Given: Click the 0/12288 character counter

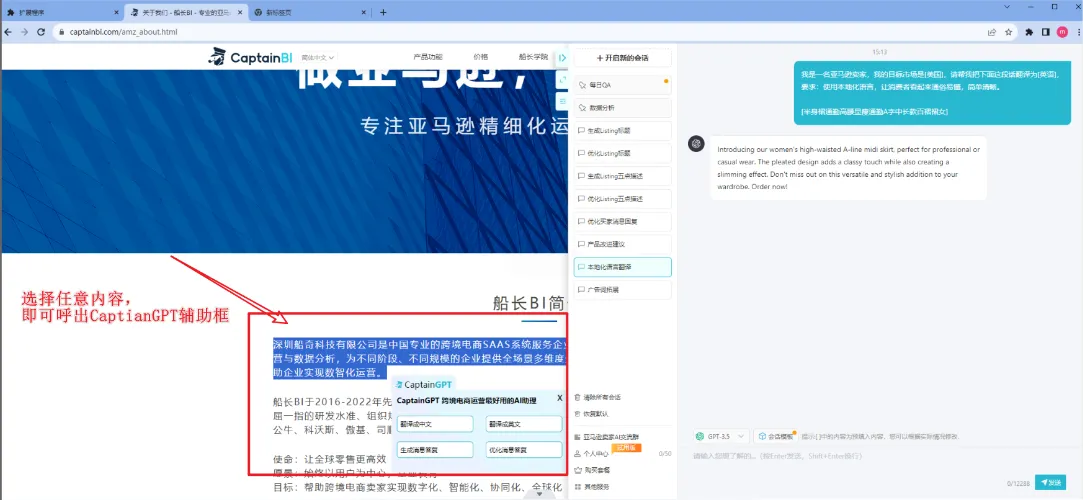Looking at the screenshot, I should (x=1019, y=483).
